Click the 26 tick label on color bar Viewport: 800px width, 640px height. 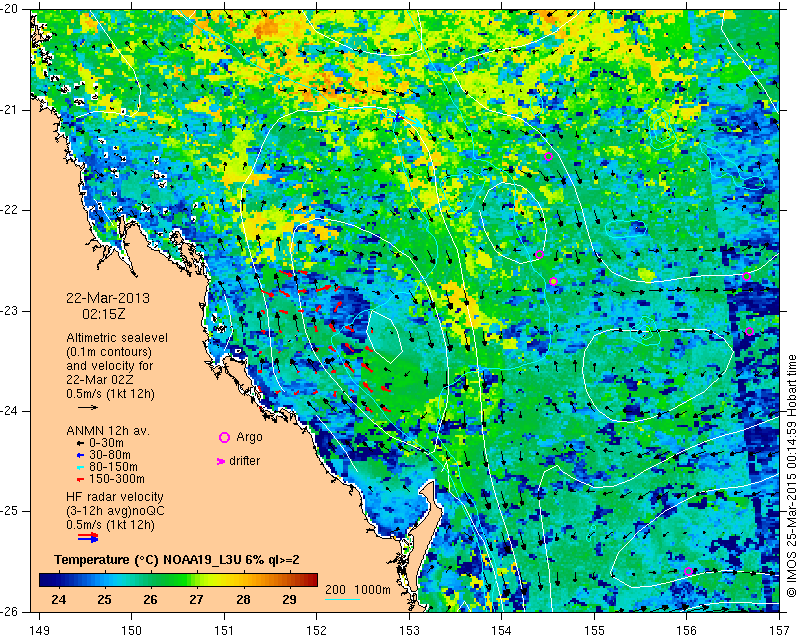(151, 600)
